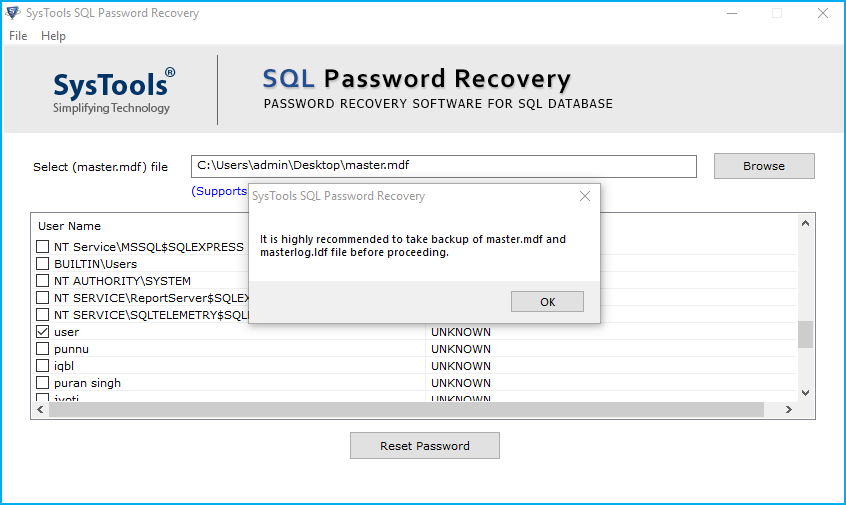
Task: Click UNKNOWN password cell for 'puran singh'
Action: click(461, 383)
